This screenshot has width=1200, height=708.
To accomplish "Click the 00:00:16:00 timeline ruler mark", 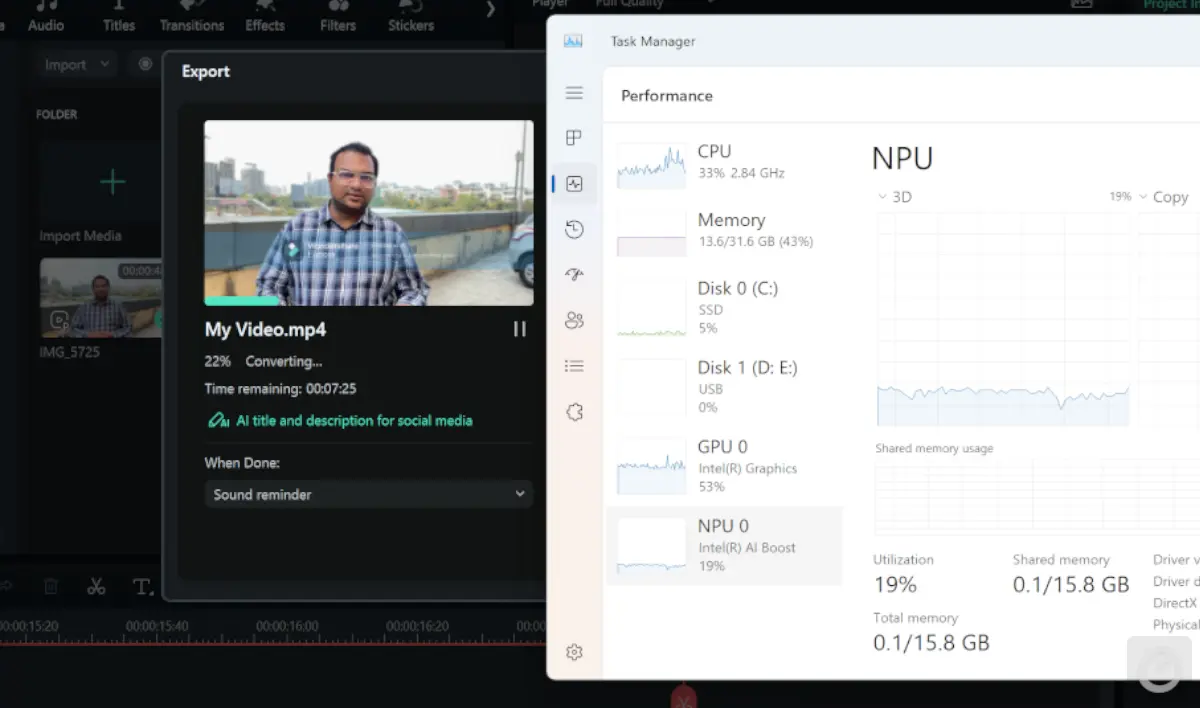I will [287, 627].
